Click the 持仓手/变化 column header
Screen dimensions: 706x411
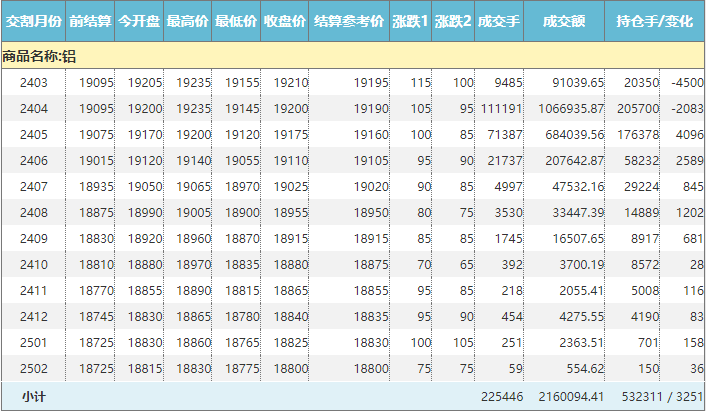coord(654,21)
